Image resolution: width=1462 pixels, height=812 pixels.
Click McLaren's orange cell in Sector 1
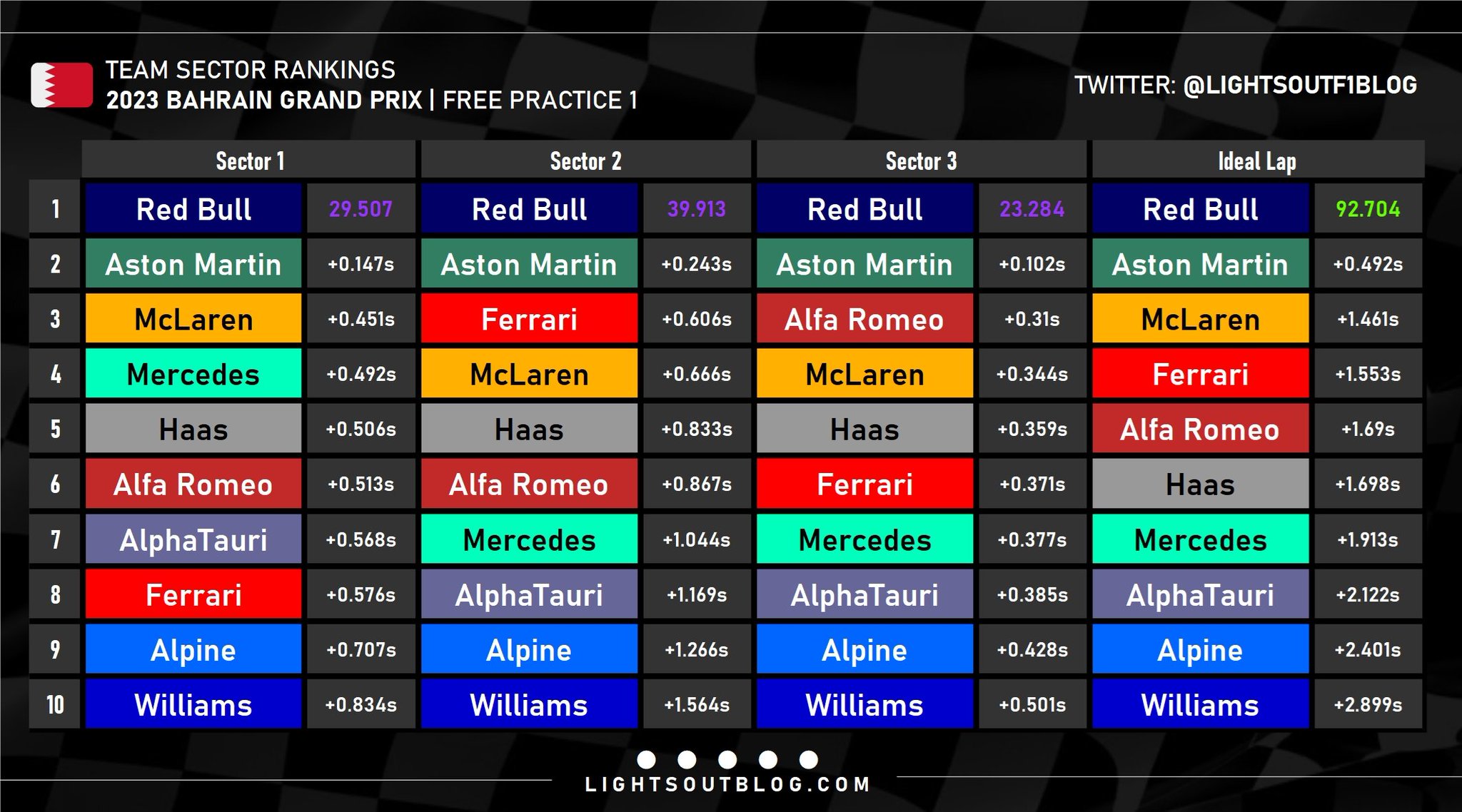point(193,319)
